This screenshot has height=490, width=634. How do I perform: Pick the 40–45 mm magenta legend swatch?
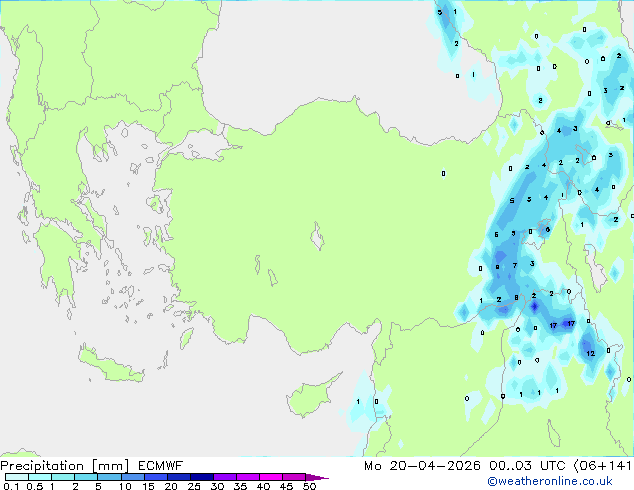[271, 477]
